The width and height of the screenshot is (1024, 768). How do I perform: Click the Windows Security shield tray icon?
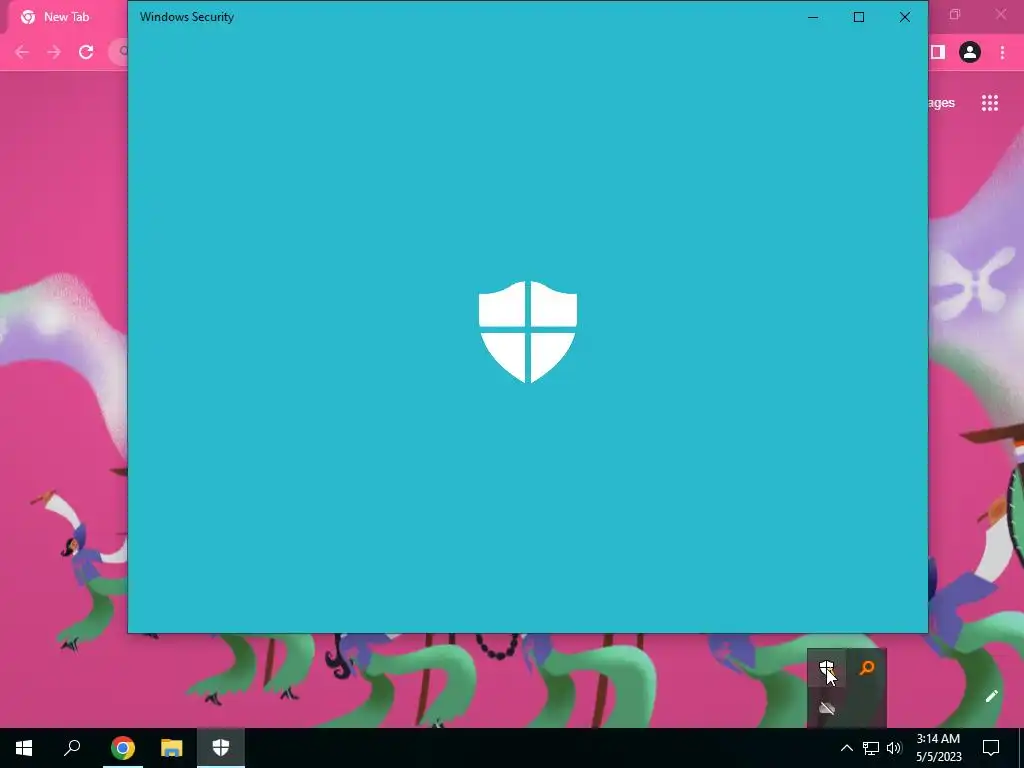[827, 668]
